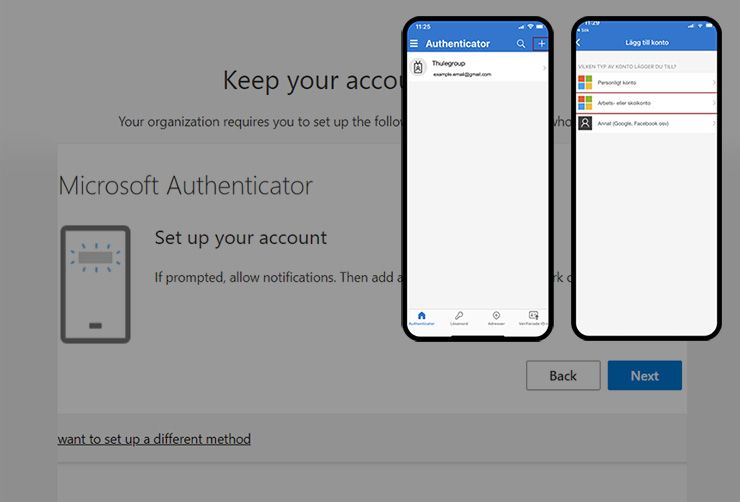
Task: Switch to the Adresser location tab
Action: [496, 318]
